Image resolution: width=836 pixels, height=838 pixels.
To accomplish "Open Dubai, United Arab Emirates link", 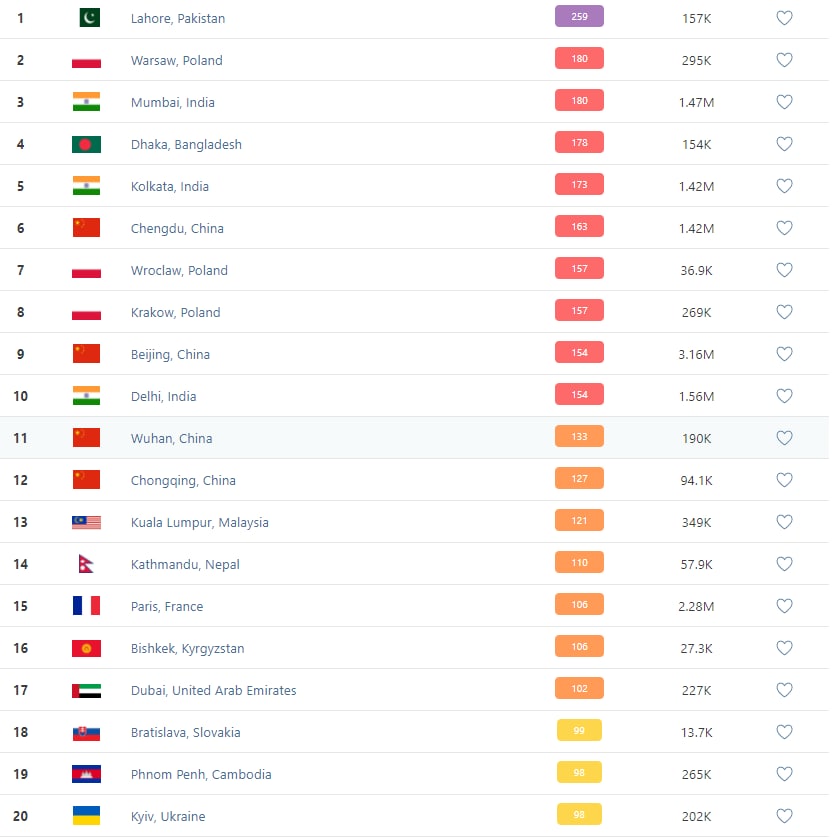I will click(x=213, y=690).
